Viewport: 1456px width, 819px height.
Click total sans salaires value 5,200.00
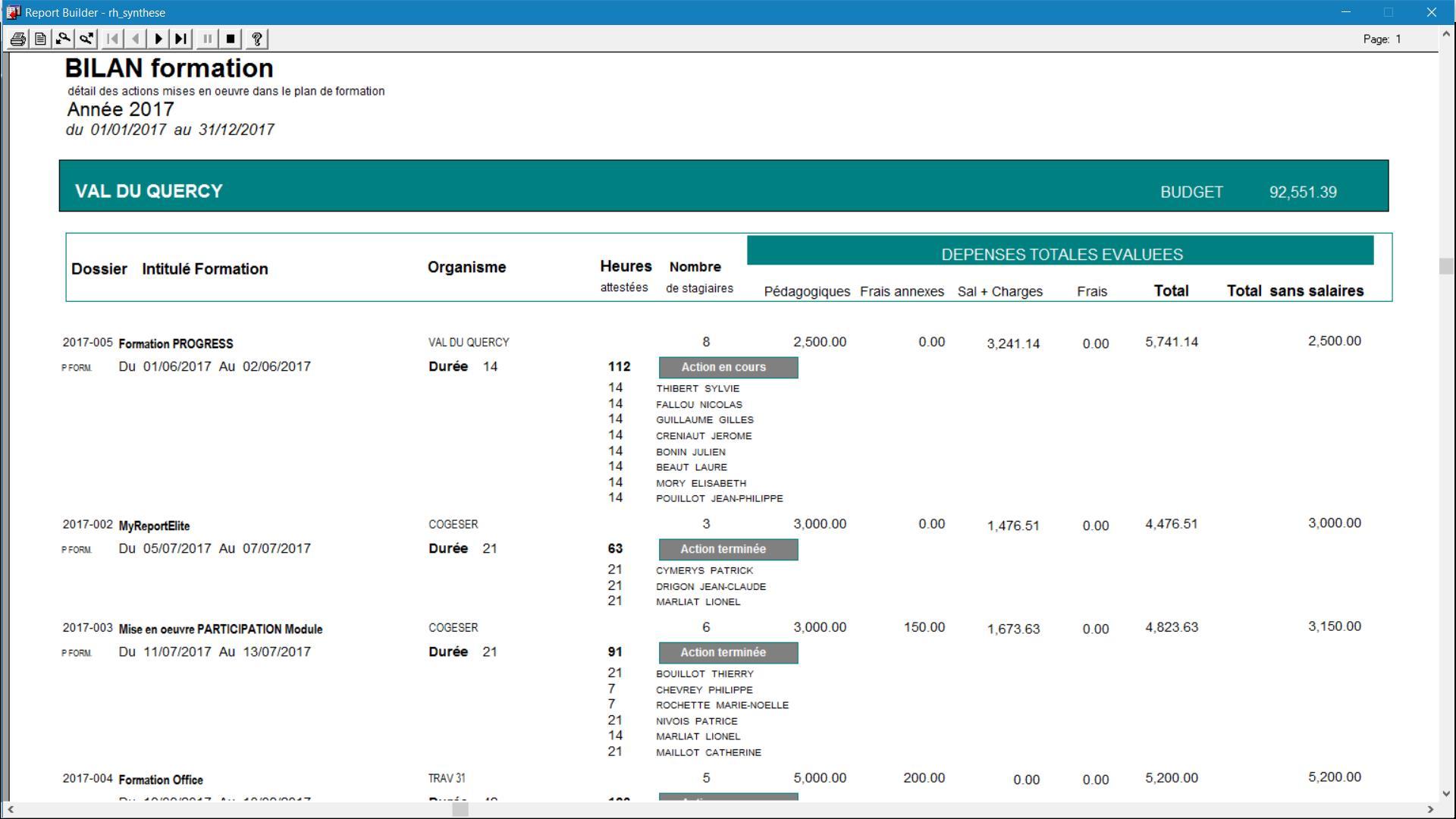[x=1335, y=777]
